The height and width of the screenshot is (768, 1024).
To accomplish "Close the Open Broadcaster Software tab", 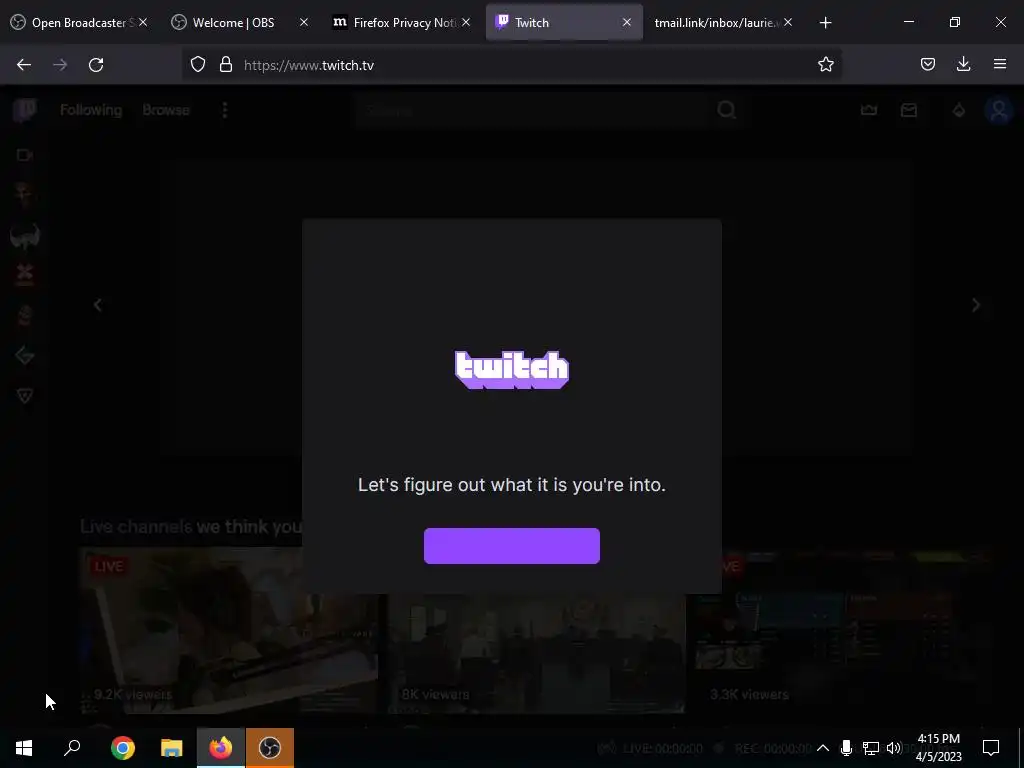I will click(x=143, y=22).
